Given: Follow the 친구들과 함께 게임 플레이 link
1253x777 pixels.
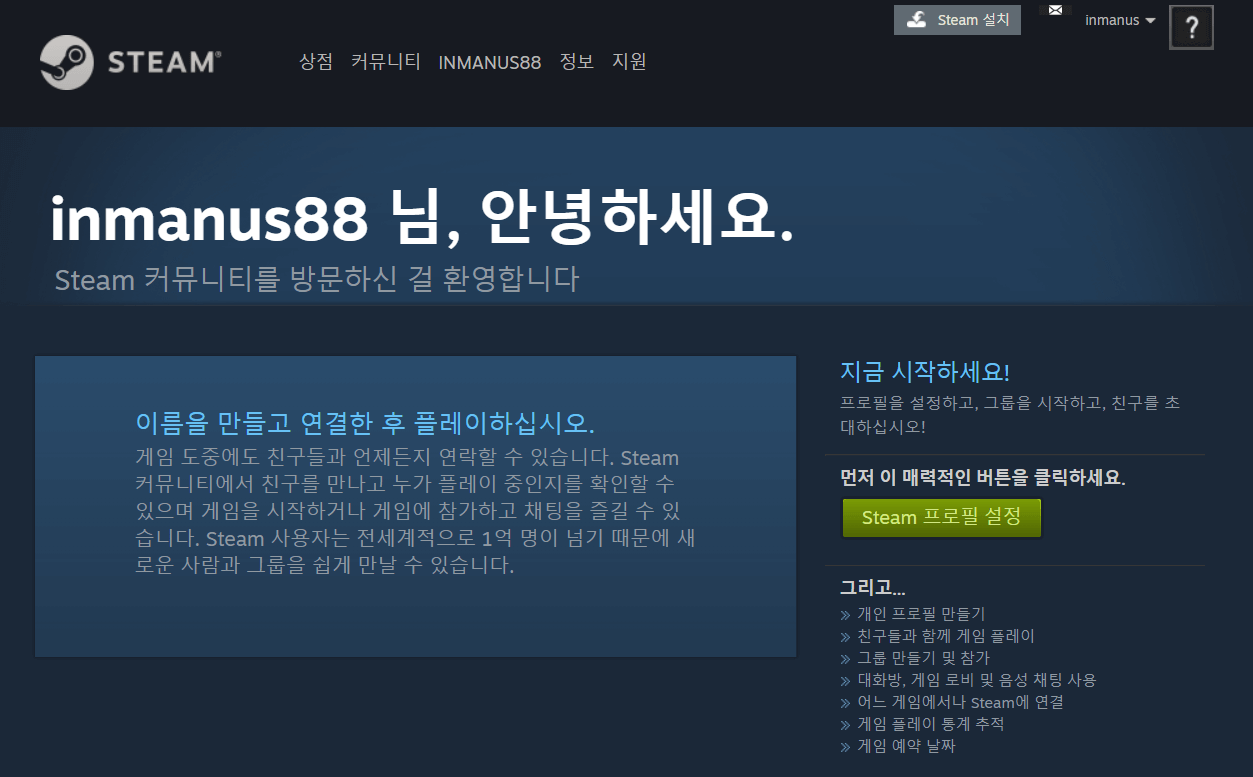Looking at the screenshot, I should (945, 636).
